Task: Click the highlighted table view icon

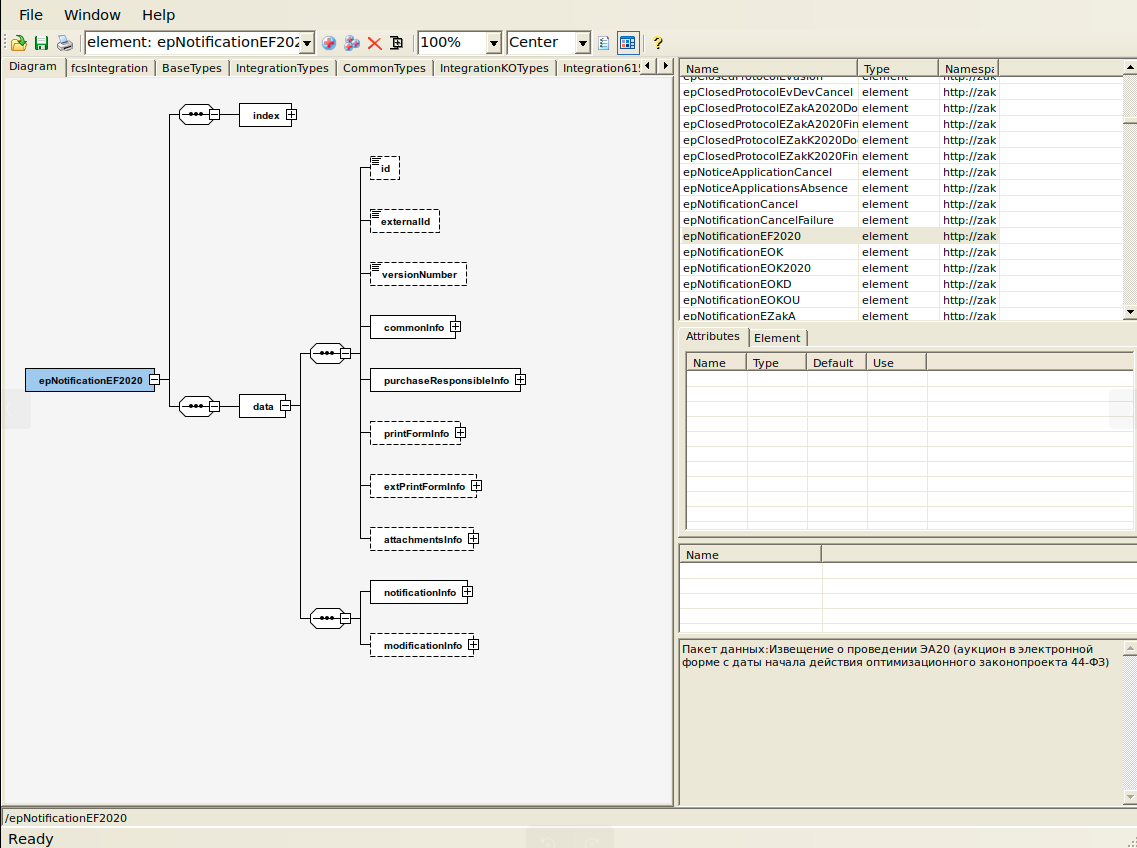Action: coord(628,43)
